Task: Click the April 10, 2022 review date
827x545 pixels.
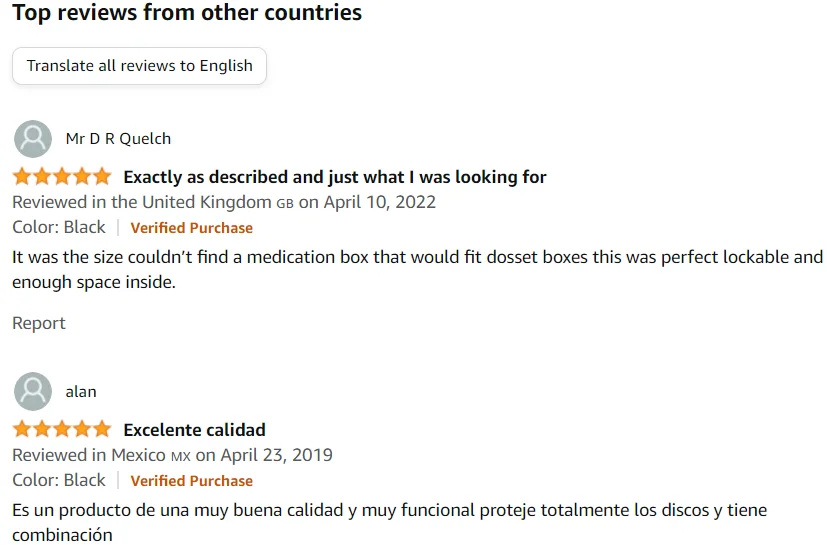Action: [x=379, y=202]
